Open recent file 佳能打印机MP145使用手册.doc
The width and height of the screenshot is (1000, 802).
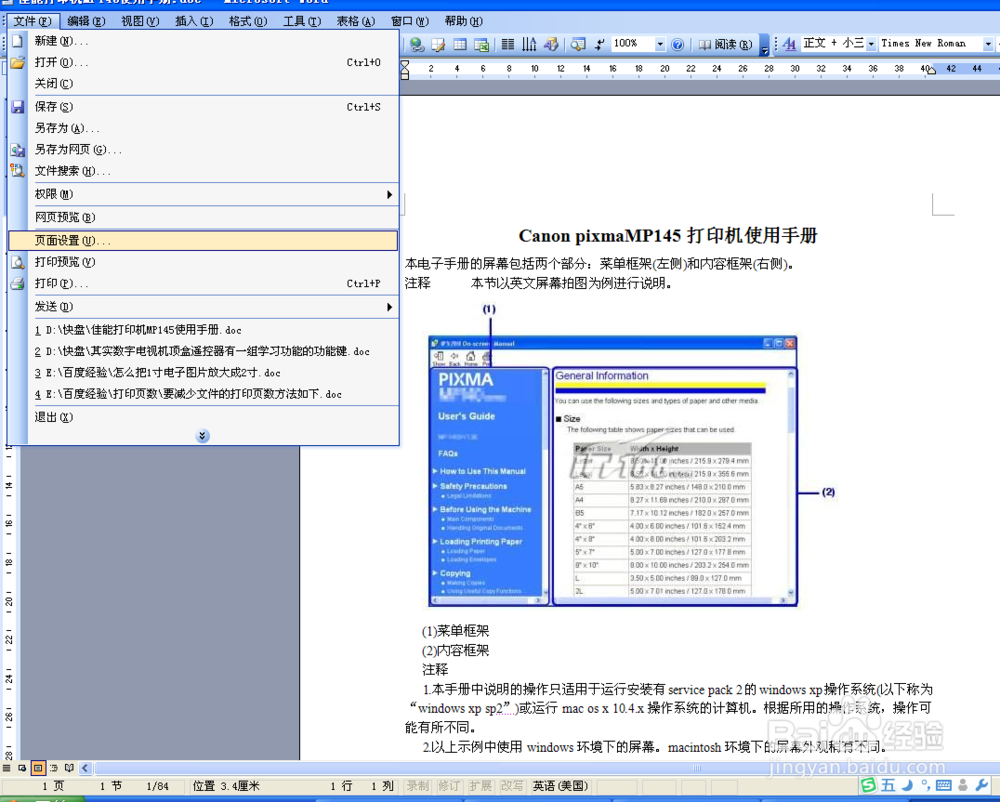point(203,330)
